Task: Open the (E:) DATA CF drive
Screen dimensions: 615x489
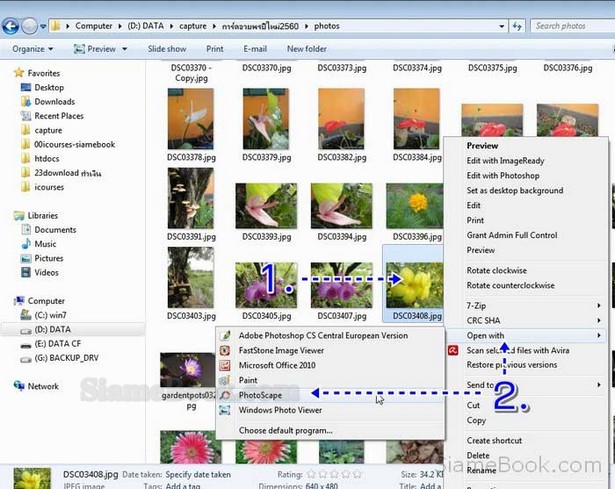Action: (x=57, y=344)
